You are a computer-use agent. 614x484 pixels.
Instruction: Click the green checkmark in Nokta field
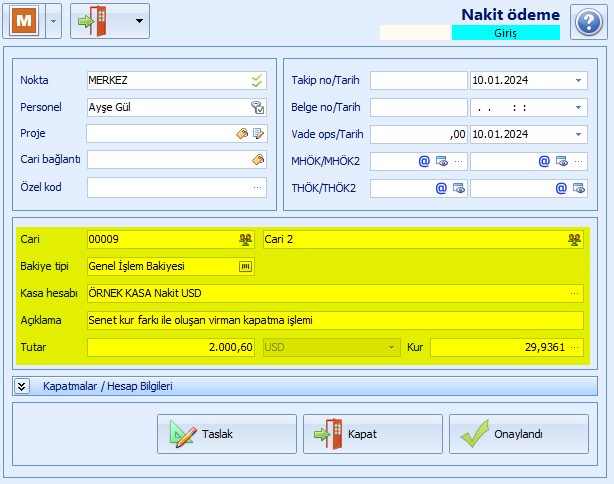tap(257, 81)
